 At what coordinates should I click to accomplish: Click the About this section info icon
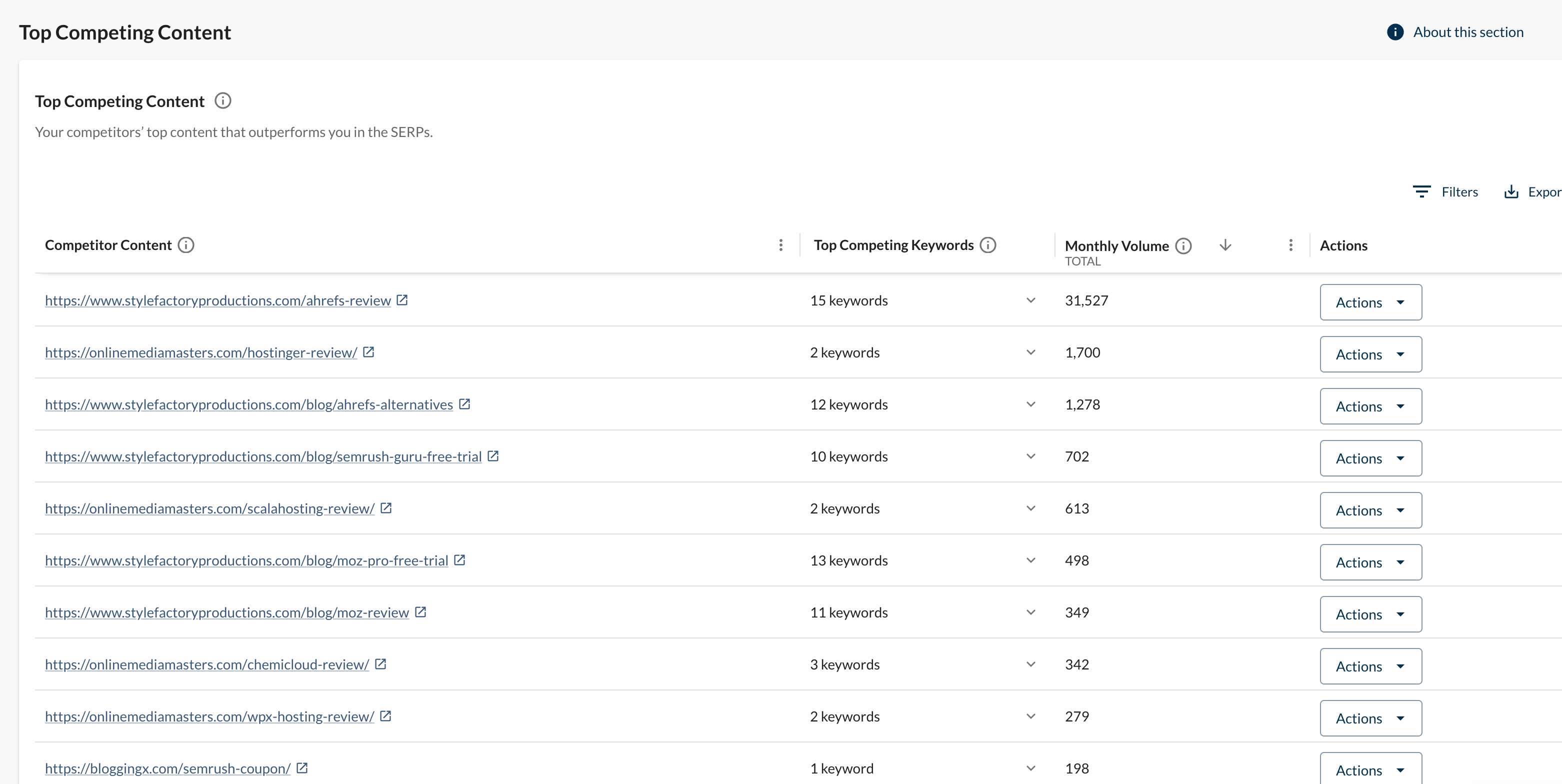tap(1396, 32)
